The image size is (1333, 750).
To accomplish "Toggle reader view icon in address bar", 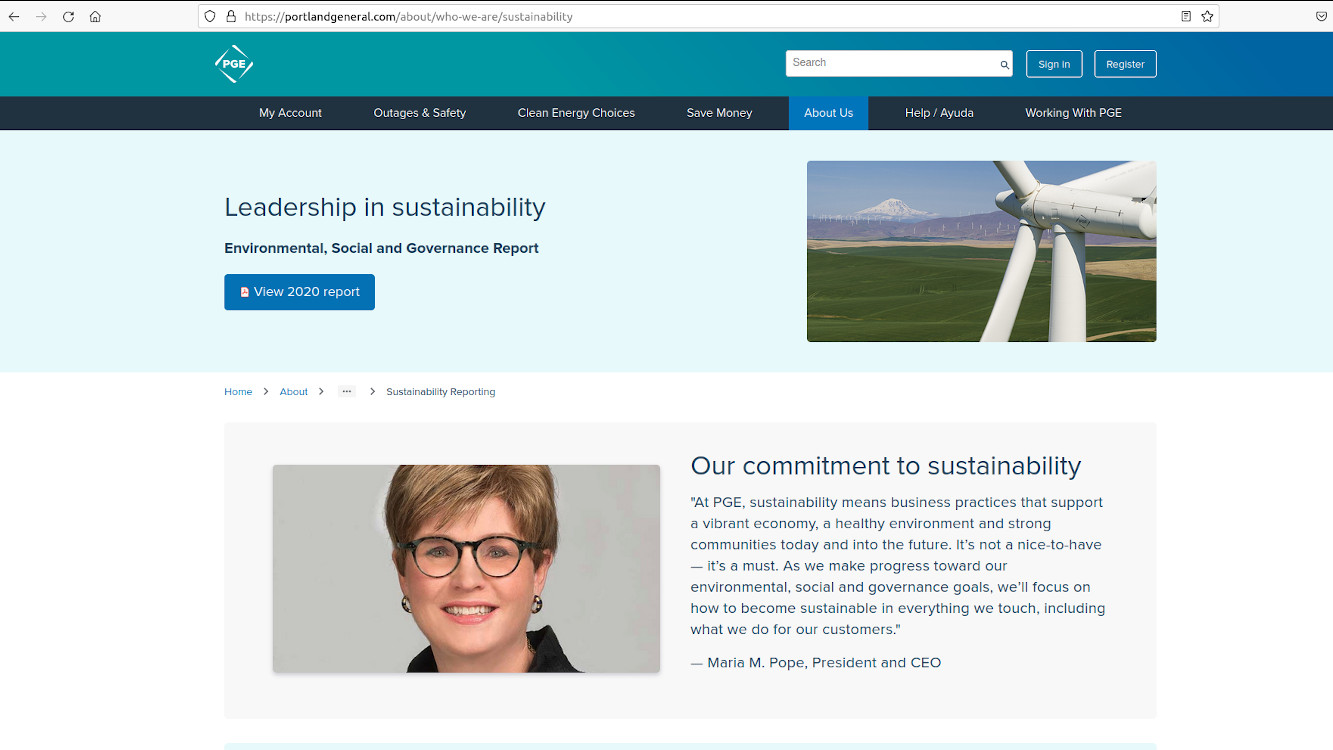I will coord(1185,16).
